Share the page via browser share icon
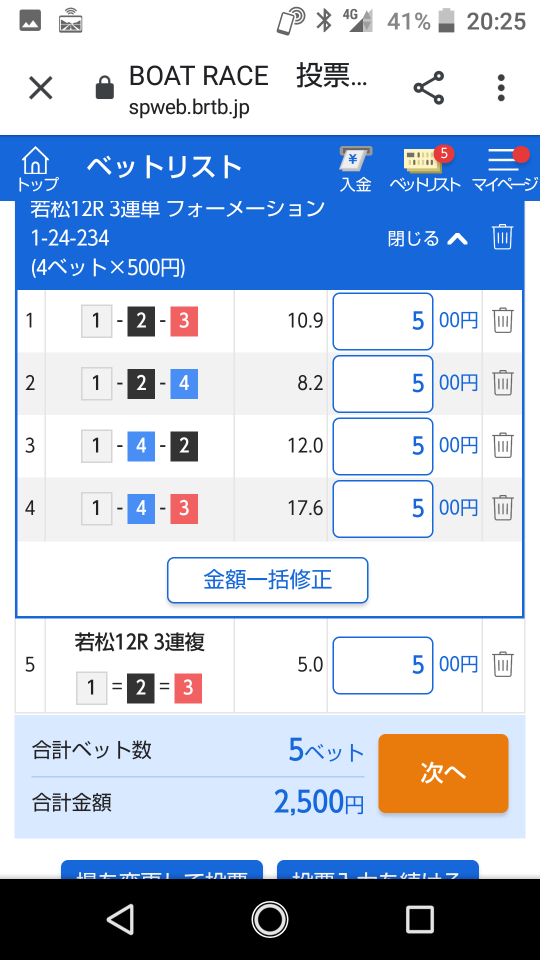Viewport: 540px width, 960px height. click(x=429, y=88)
